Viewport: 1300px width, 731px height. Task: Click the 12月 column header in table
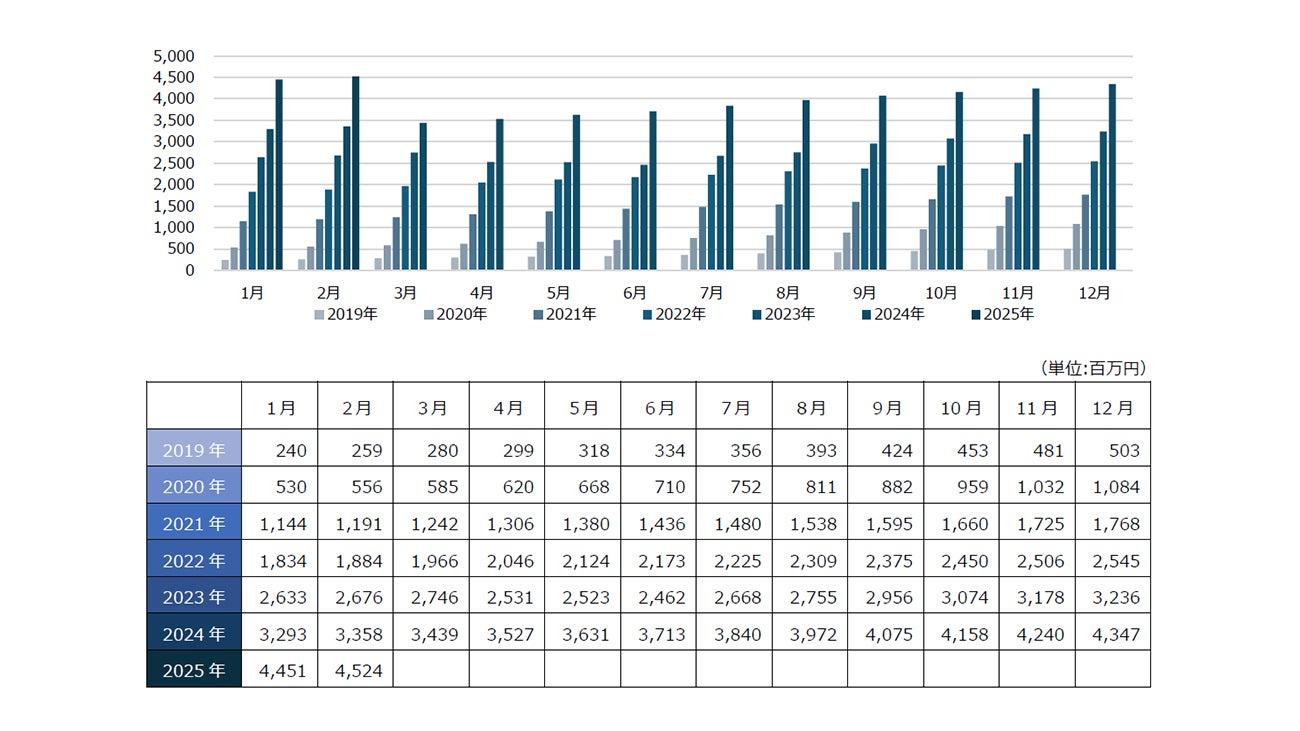(1113, 407)
